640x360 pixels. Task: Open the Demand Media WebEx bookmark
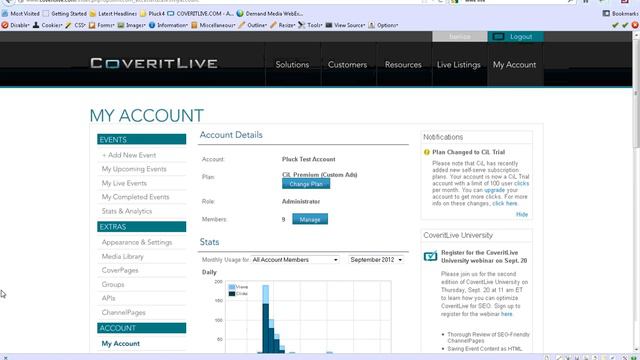pos(270,13)
